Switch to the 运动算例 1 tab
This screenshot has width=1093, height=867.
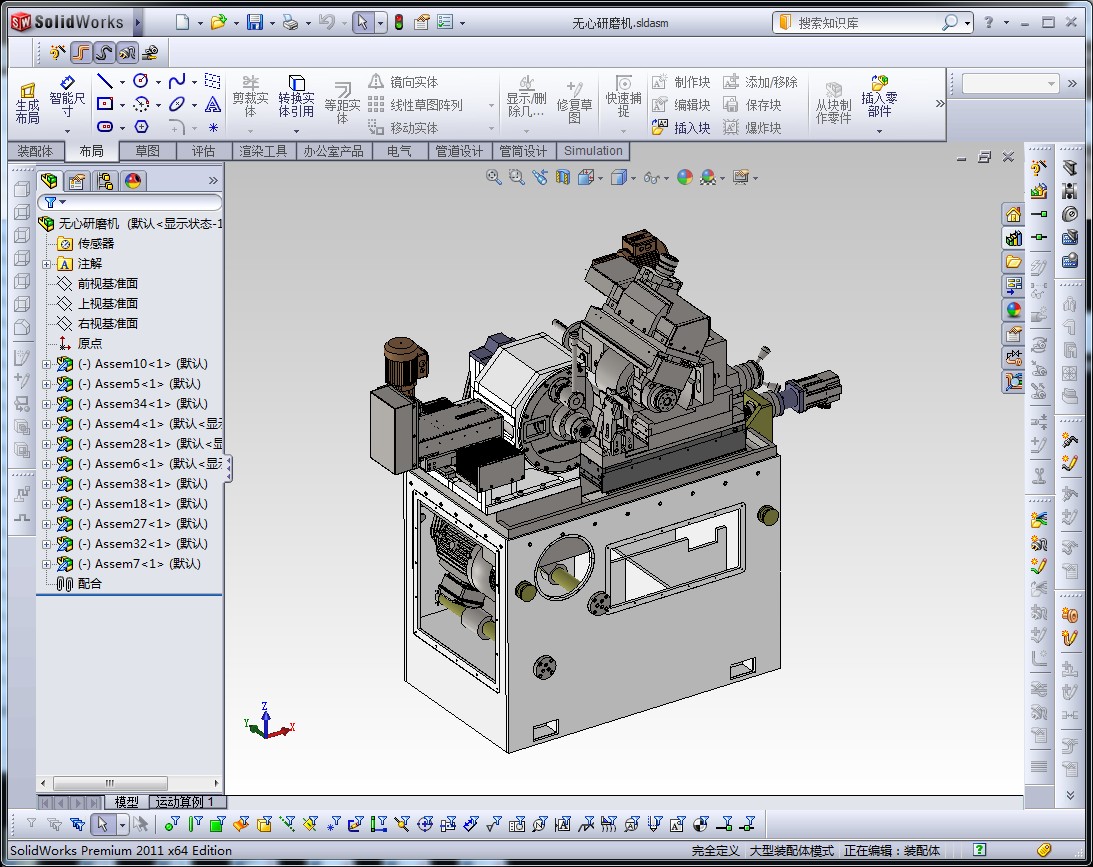(188, 802)
